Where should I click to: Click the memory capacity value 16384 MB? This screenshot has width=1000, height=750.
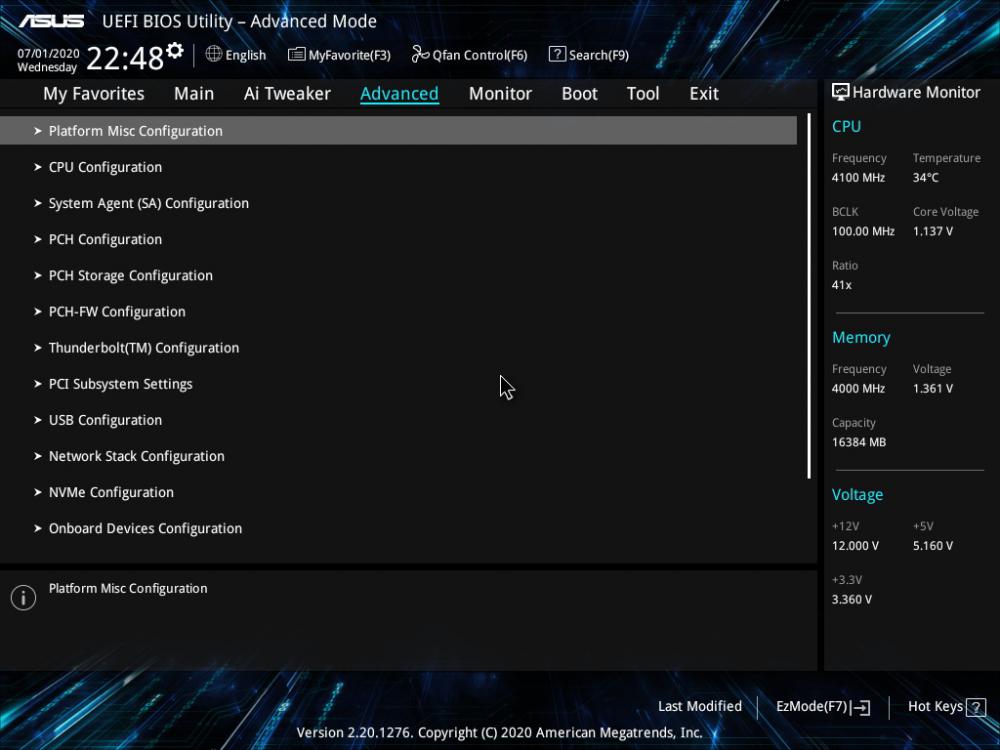coord(858,442)
